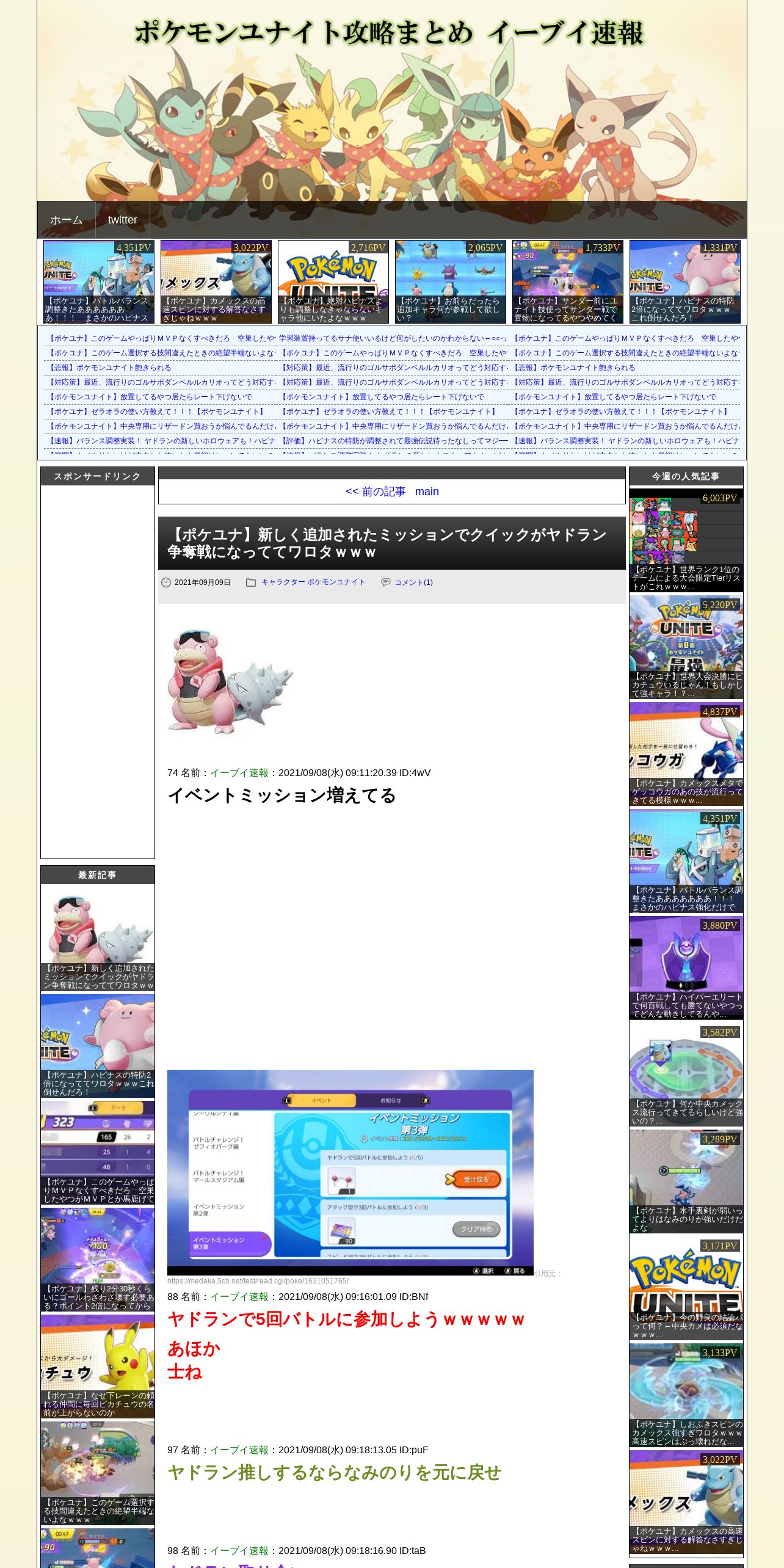
Task: Open the 4,351PV top thumbnail article
Action: point(99,281)
